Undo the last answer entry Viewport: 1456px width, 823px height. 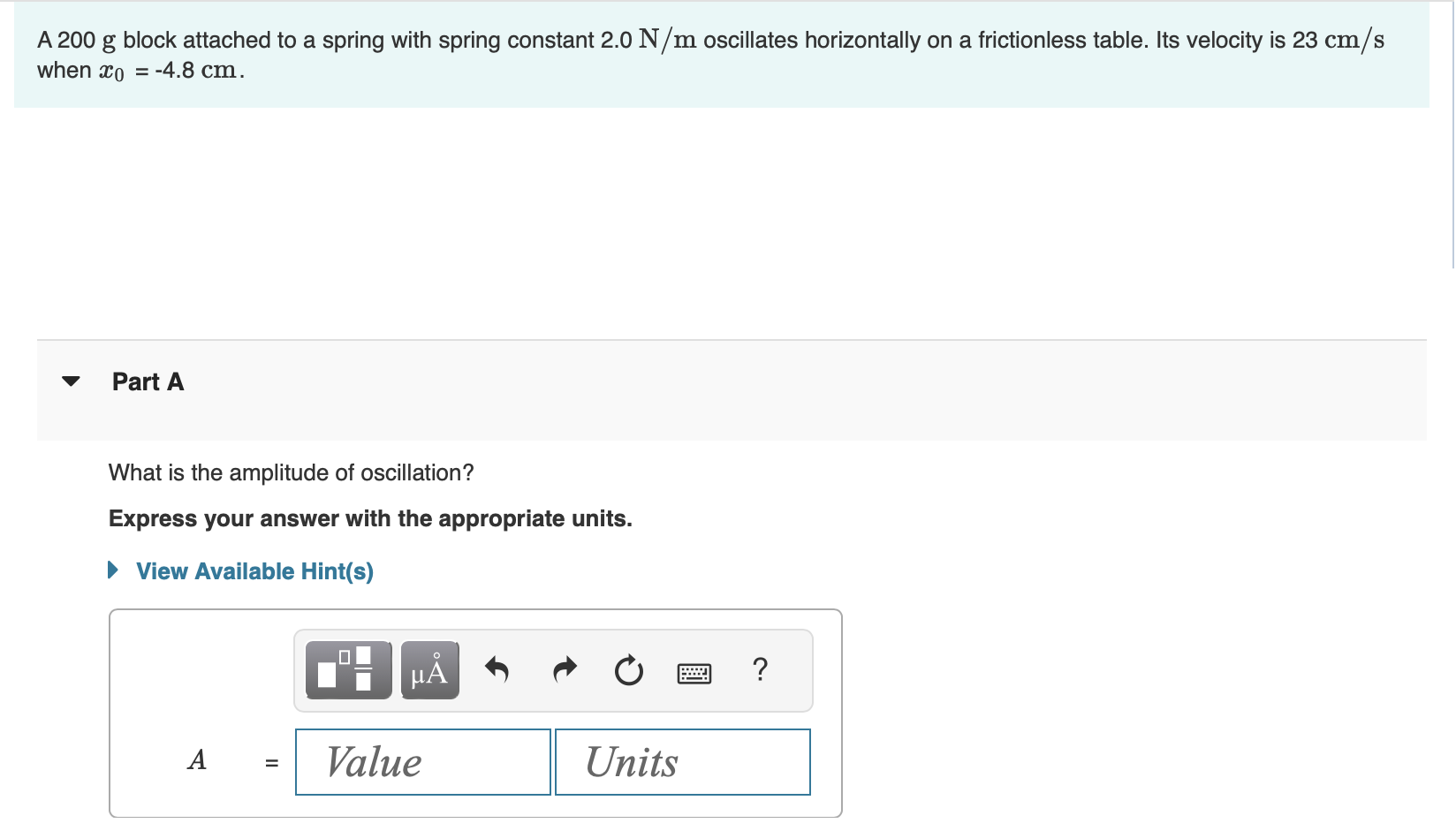497,671
